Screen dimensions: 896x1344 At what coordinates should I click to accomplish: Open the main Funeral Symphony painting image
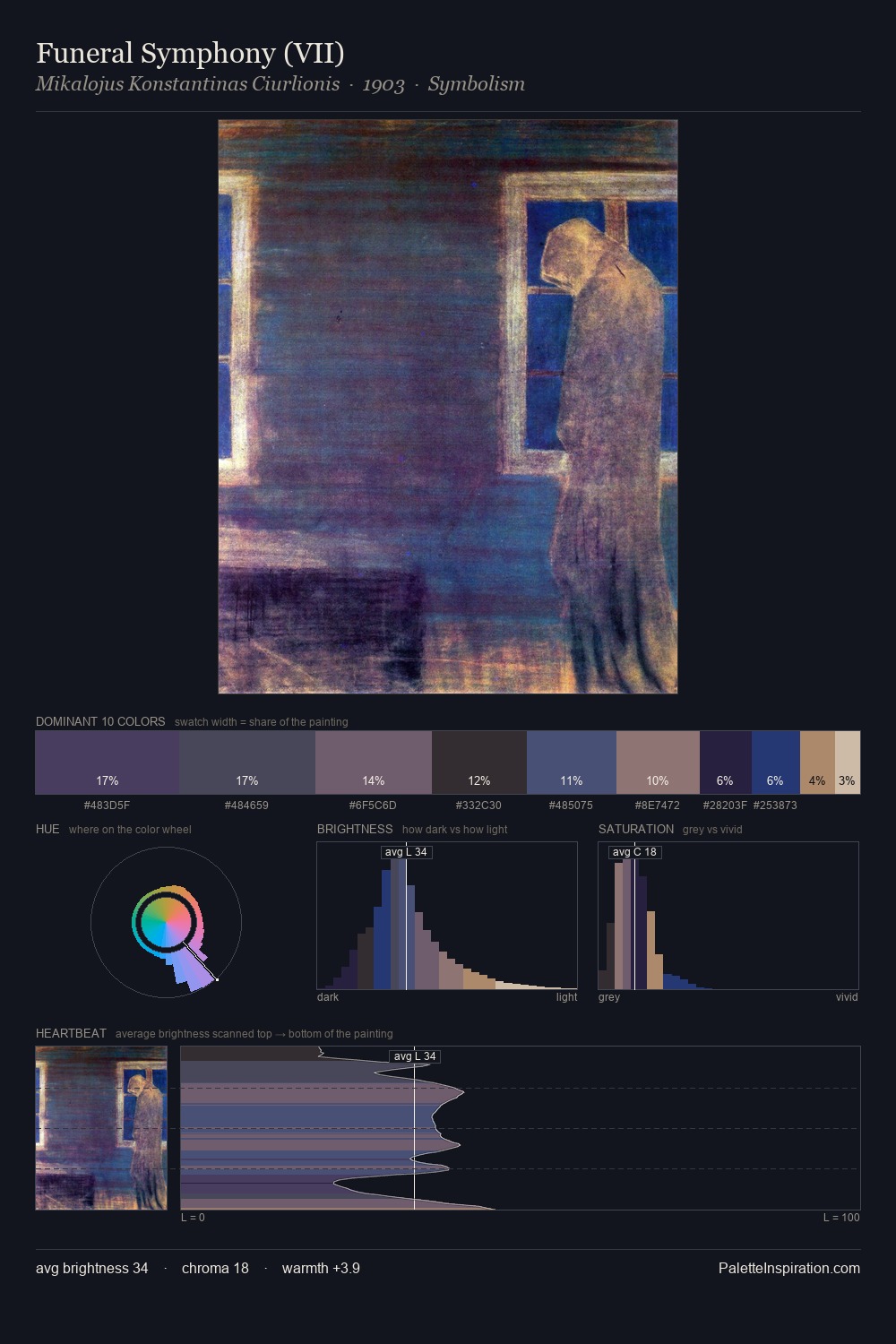(448, 407)
